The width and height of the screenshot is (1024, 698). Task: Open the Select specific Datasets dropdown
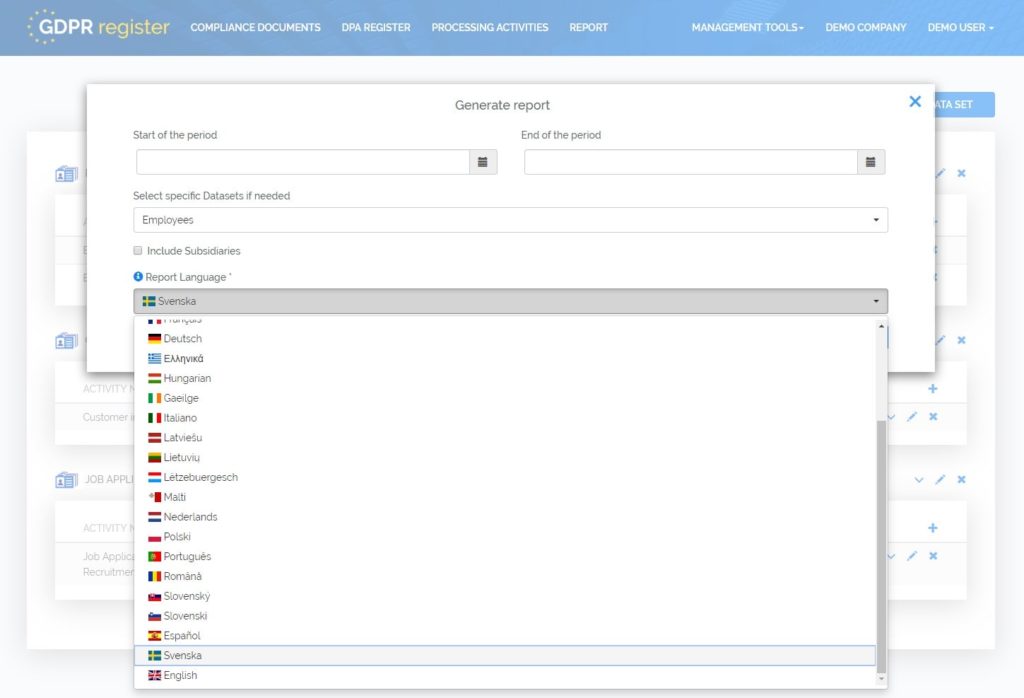[510, 220]
